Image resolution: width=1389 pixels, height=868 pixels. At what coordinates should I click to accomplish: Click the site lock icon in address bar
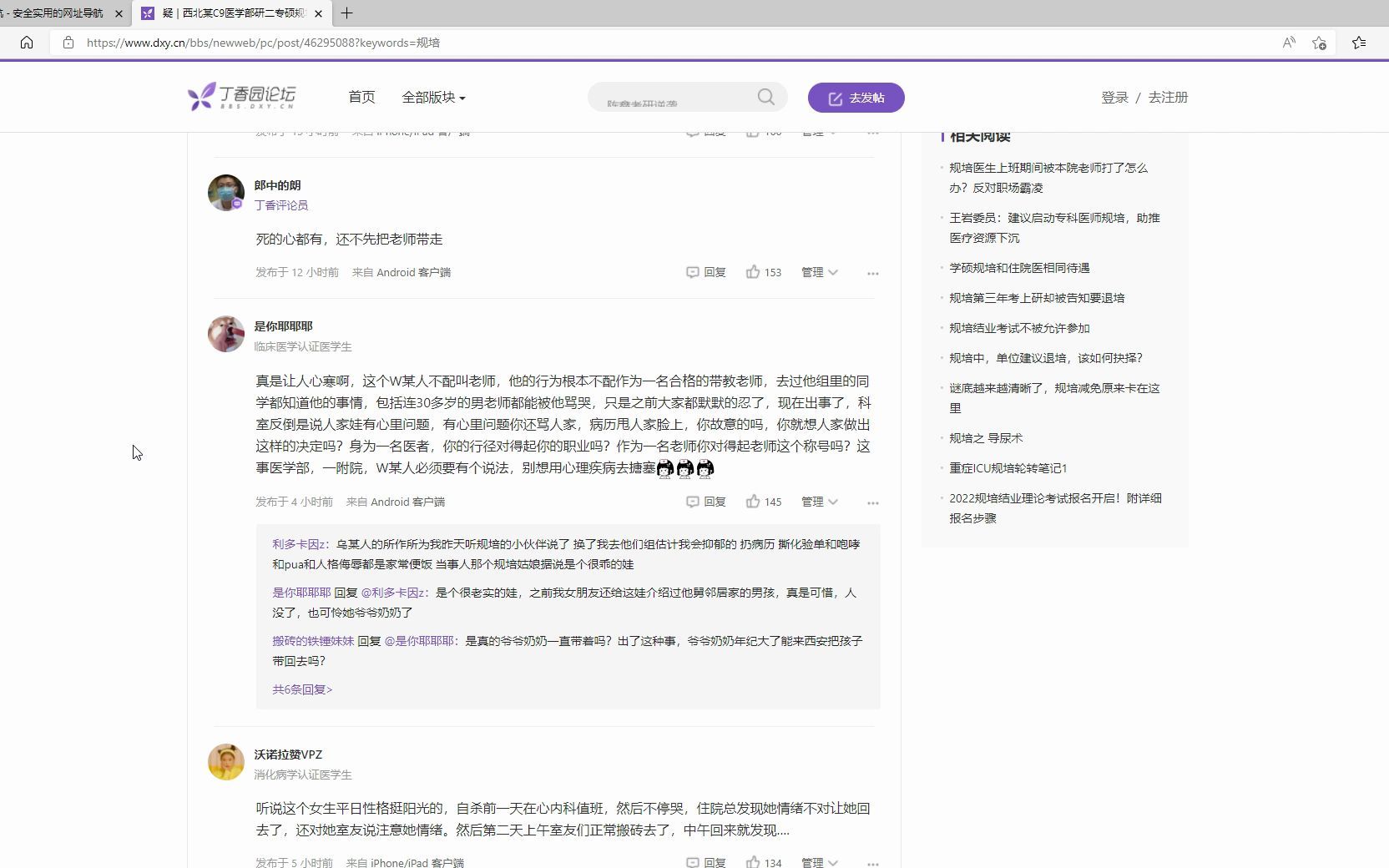click(68, 43)
